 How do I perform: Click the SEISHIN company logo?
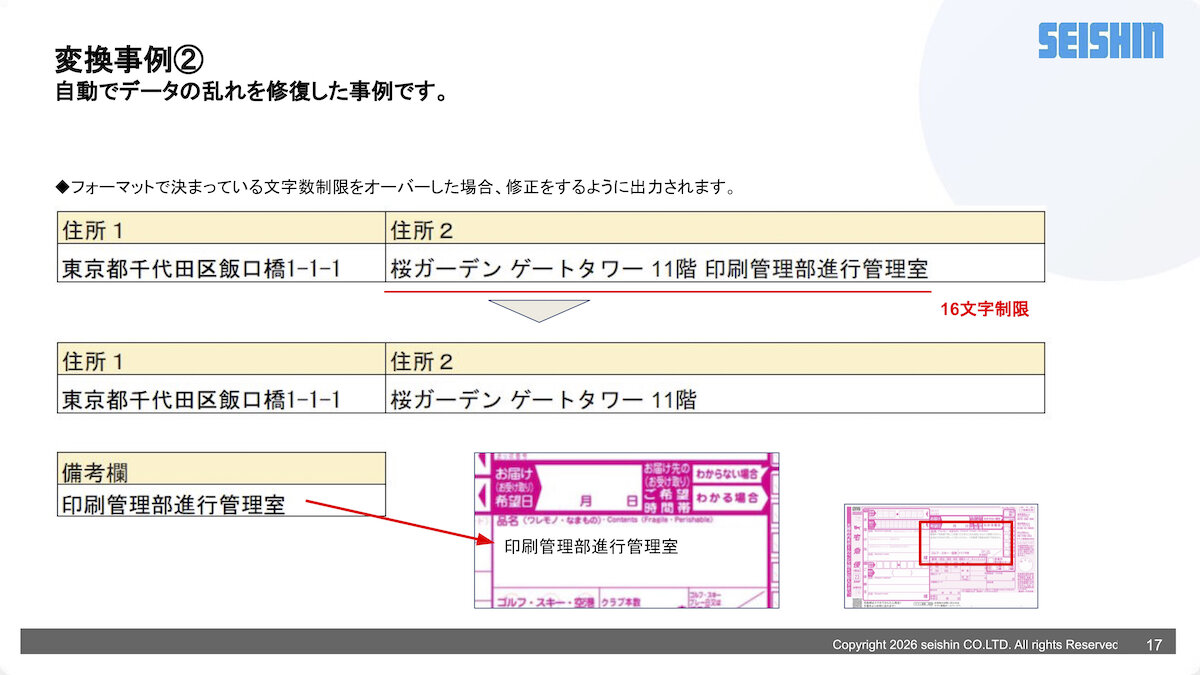[x=1100, y=41]
